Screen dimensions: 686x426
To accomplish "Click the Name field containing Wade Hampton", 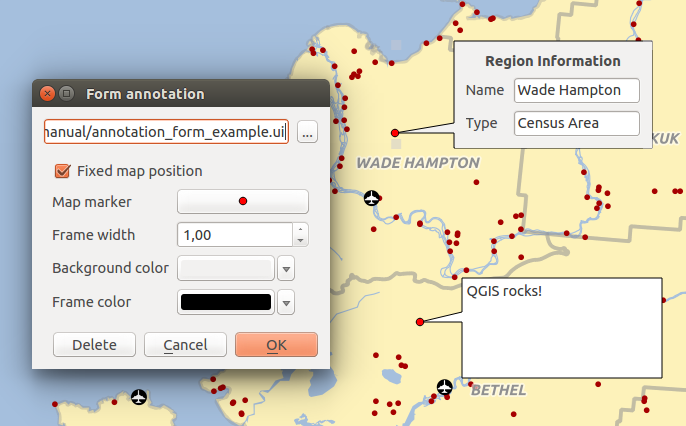I will point(576,90).
